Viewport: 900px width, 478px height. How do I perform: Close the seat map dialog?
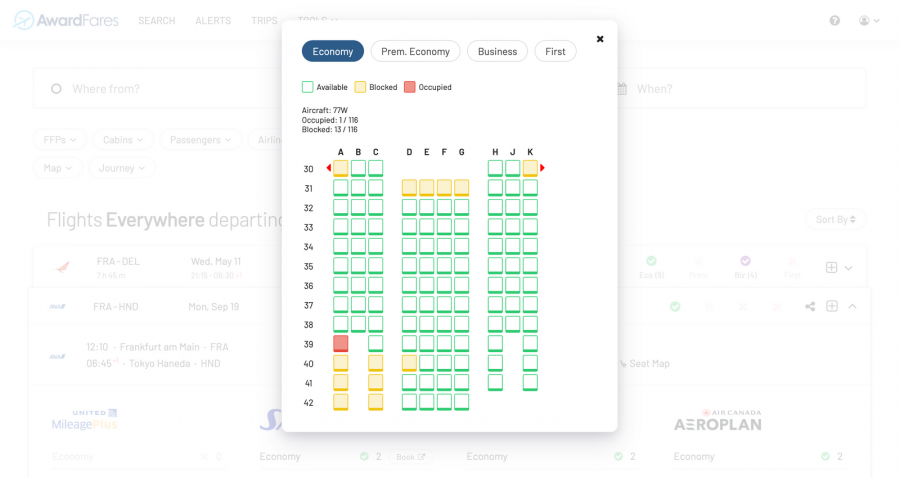600,39
